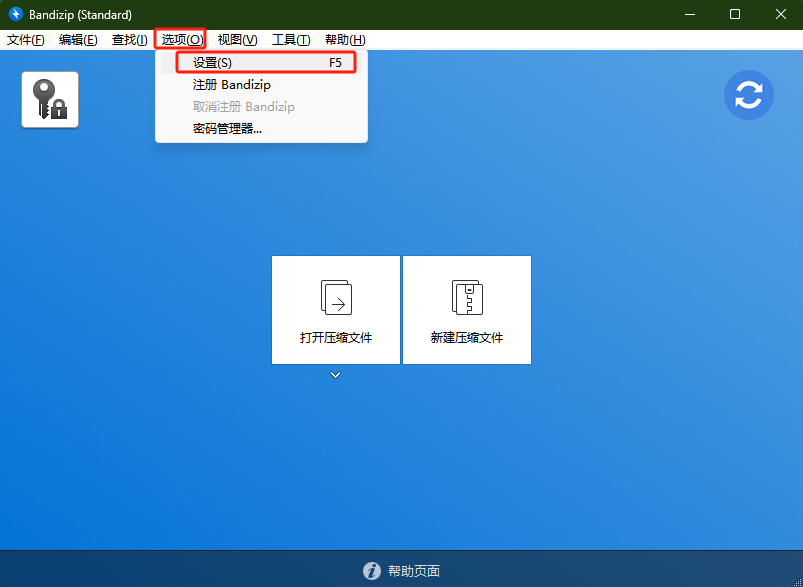Open the 查找(I) menu

tap(129, 40)
